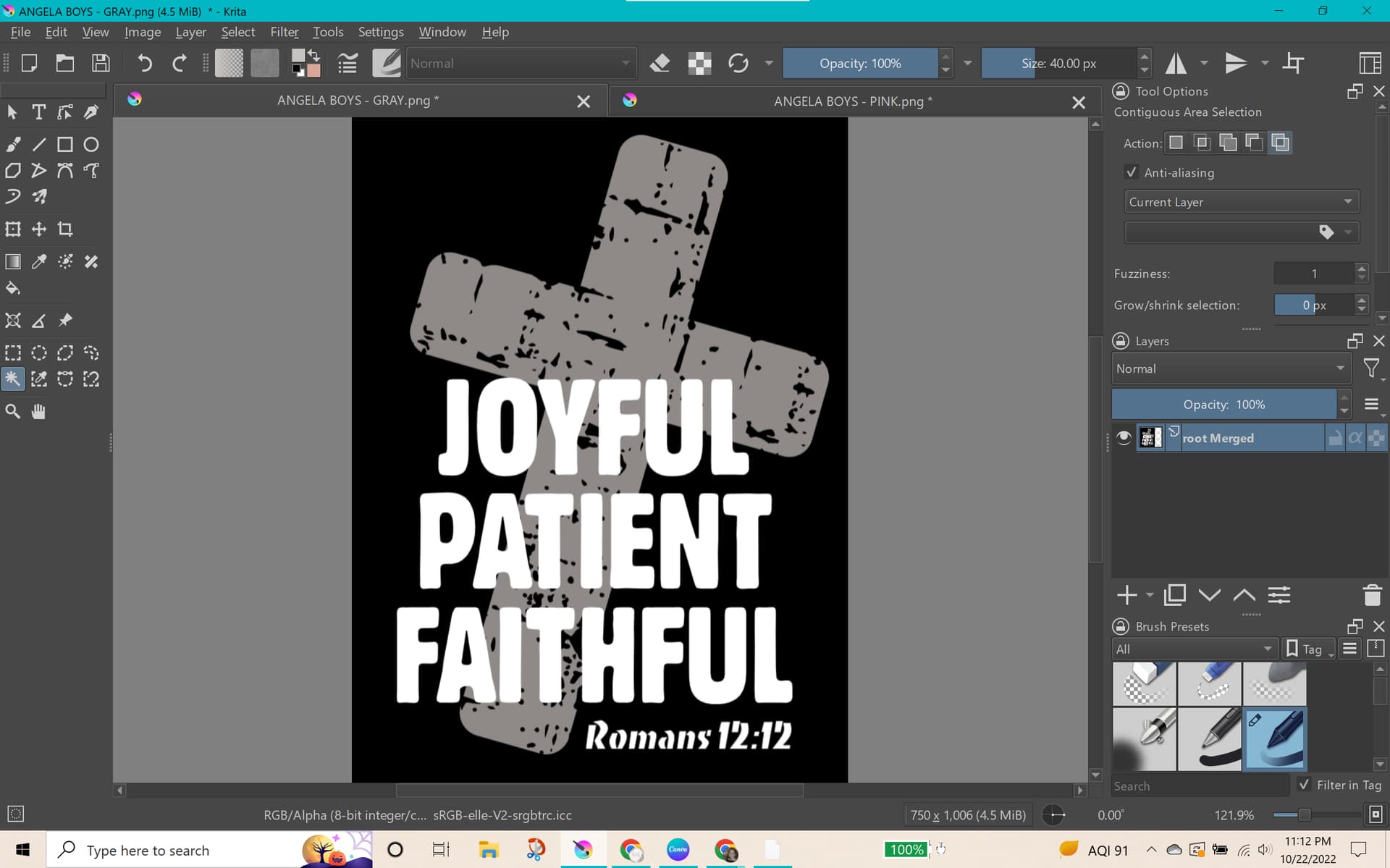Select the Zoom magnifier tool
This screenshot has height=868, width=1390.
pyautogui.click(x=13, y=412)
